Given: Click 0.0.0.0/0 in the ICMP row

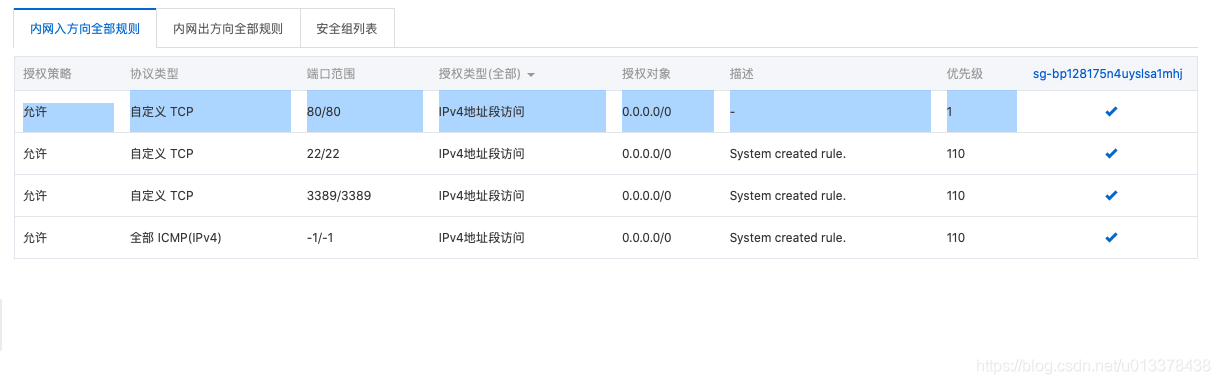Looking at the screenshot, I should [647, 238].
